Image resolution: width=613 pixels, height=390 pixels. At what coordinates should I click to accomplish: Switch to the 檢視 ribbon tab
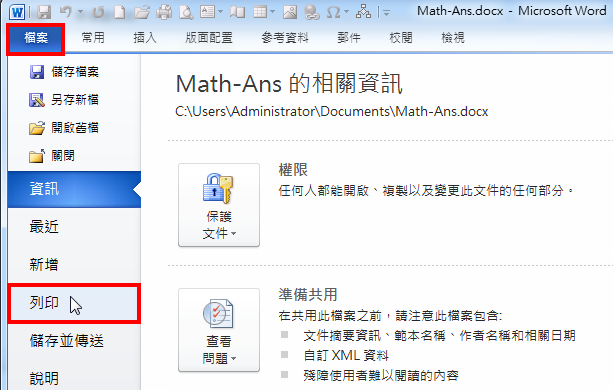tap(453, 38)
